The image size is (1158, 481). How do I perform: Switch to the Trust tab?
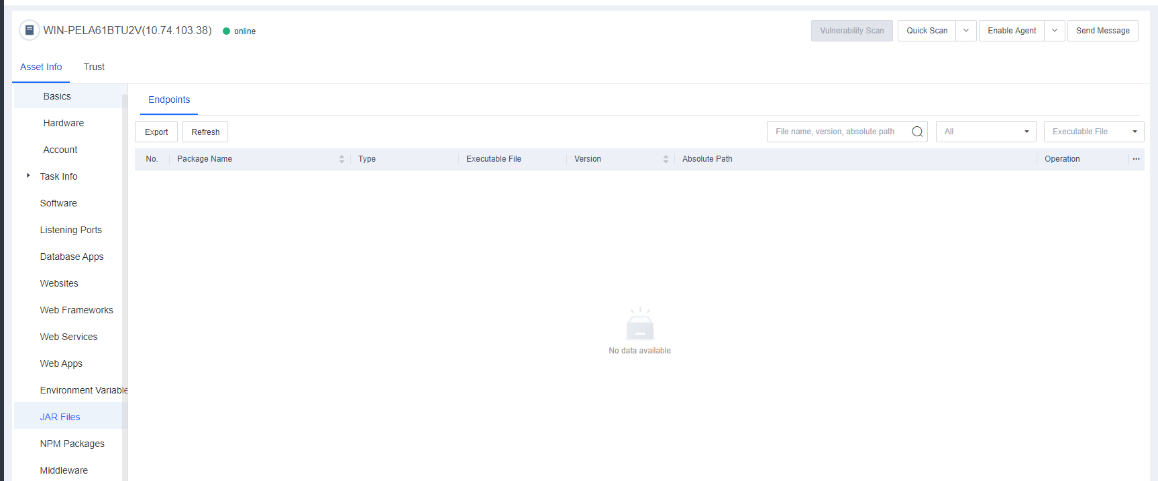pos(94,66)
